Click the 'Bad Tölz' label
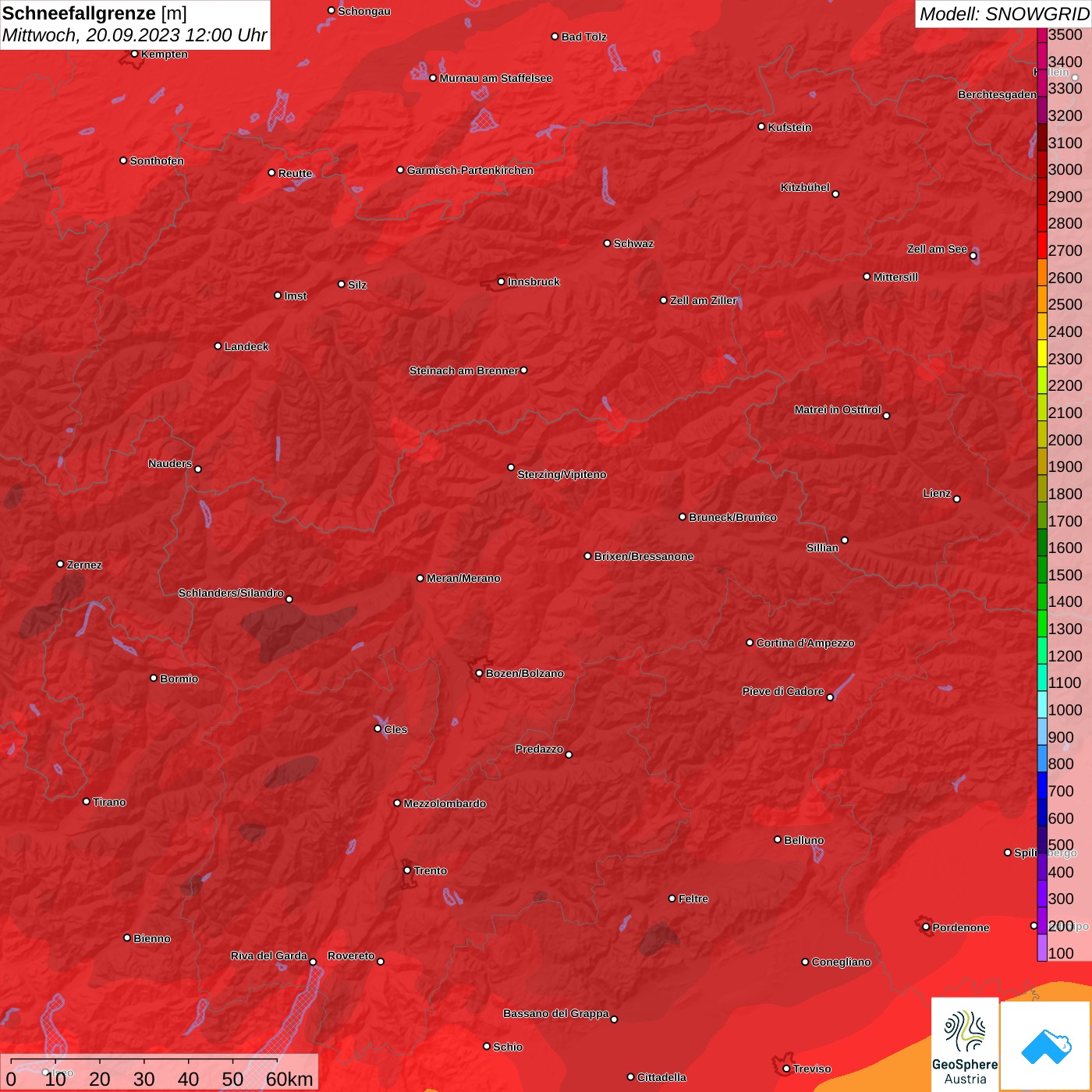Viewport: 1092px width, 1092px height. click(x=583, y=37)
